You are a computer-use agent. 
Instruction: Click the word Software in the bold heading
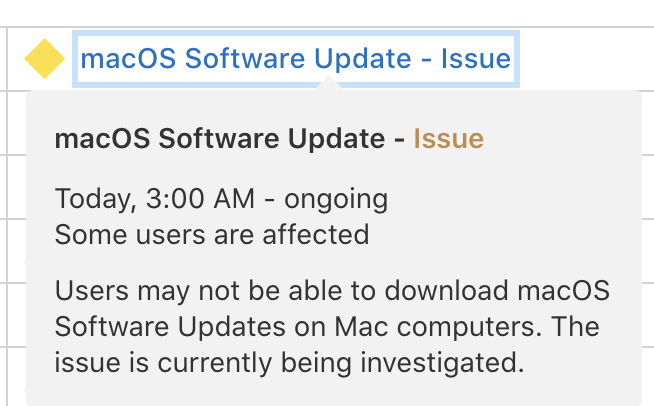(219, 139)
